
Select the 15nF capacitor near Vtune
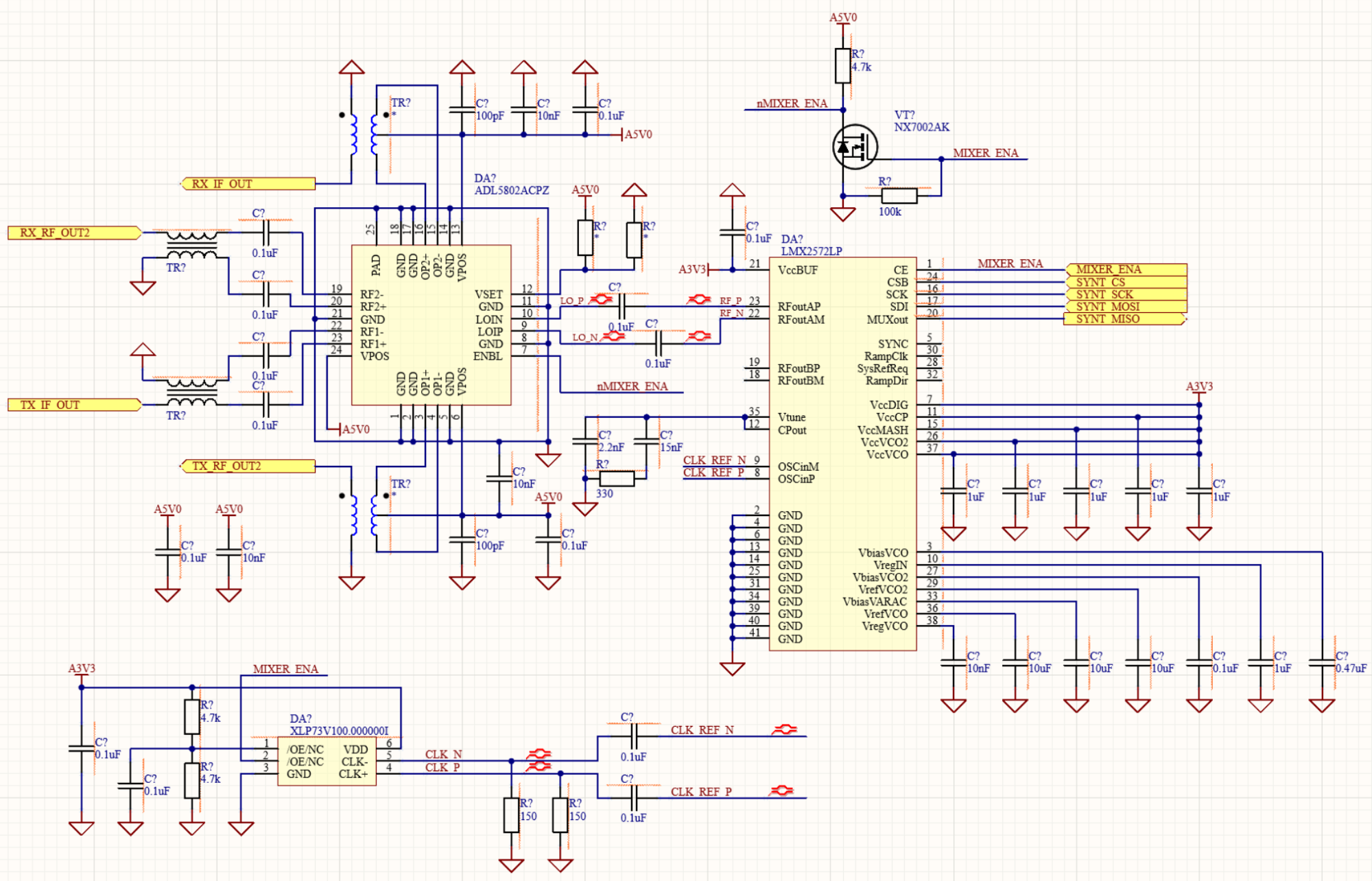point(646,442)
